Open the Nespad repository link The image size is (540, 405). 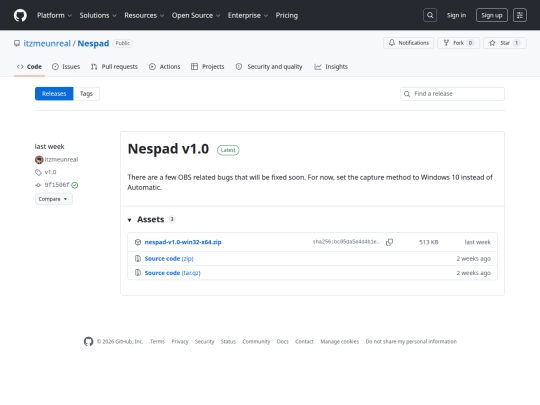(x=93, y=43)
